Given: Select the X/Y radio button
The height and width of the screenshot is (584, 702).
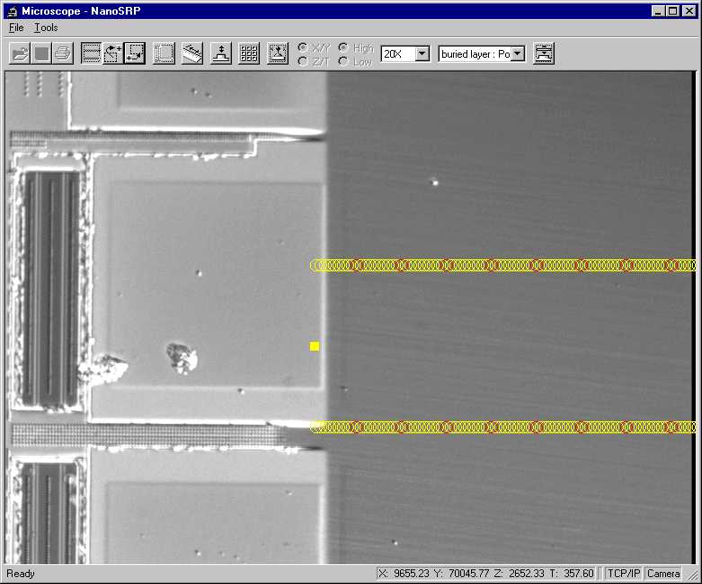Looking at the screenshot, I should [304, 47].
